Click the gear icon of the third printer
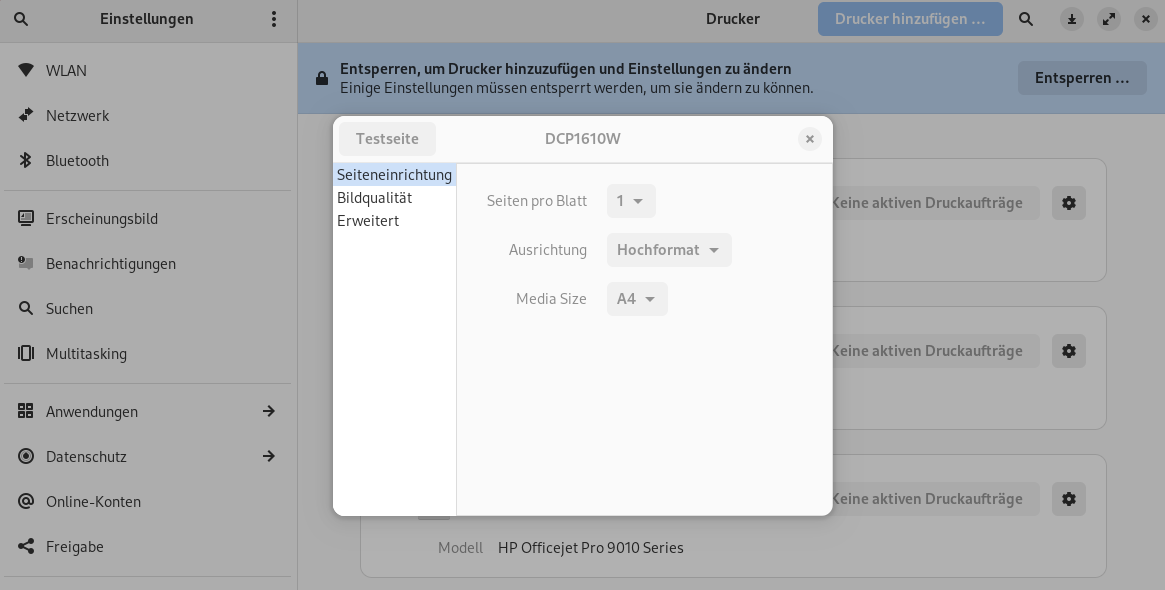Screen dimensions: 1165x590 [x=1069, y=499]
